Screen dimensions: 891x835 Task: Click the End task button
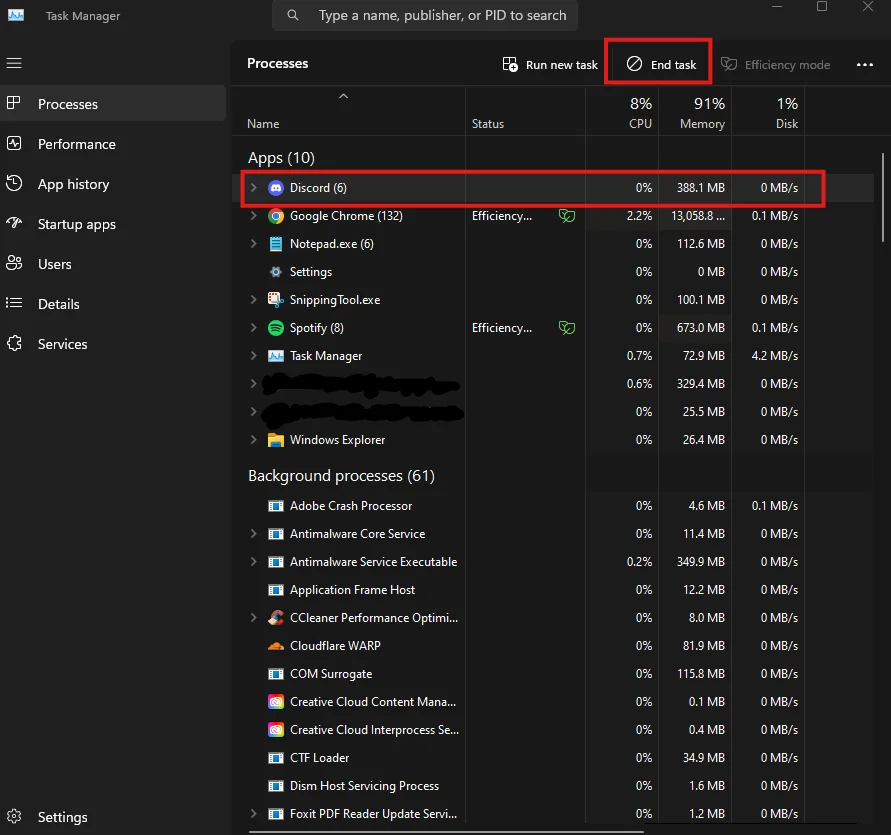pyautogui.click(x=661, y=65)
